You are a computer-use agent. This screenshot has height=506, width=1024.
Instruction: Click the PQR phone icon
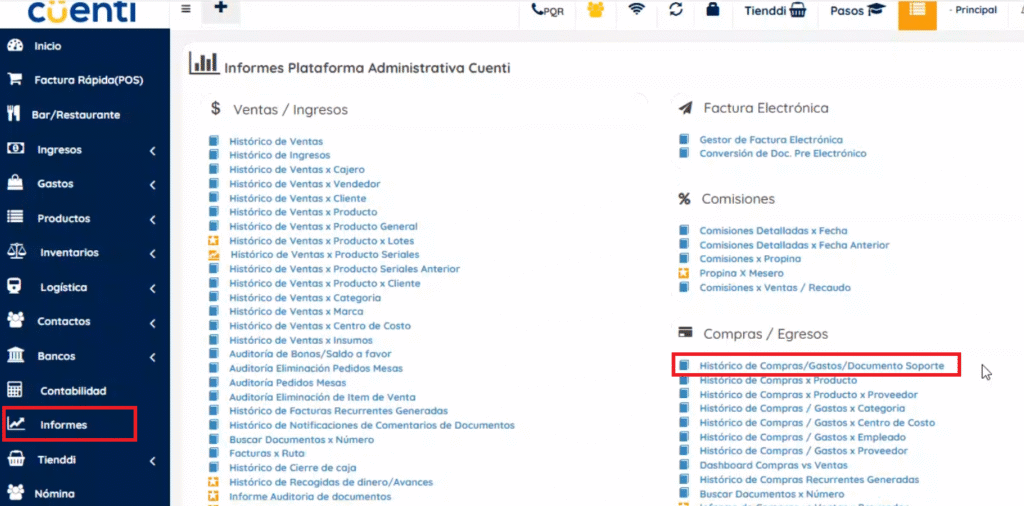547,10
